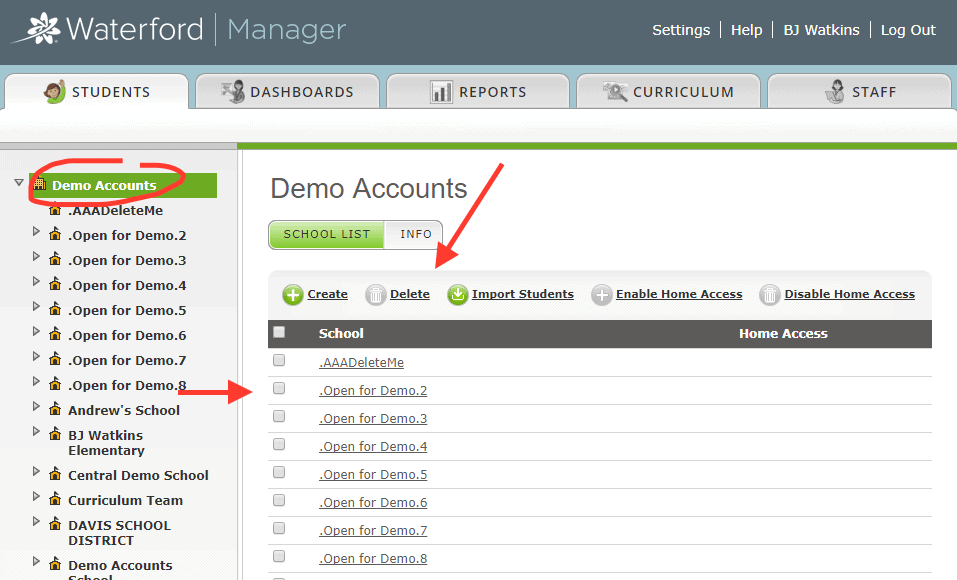This screenshot has height=580, width=957.
Task: Click the school icon beside Central Demo School
Action: [x=55, y=474]
